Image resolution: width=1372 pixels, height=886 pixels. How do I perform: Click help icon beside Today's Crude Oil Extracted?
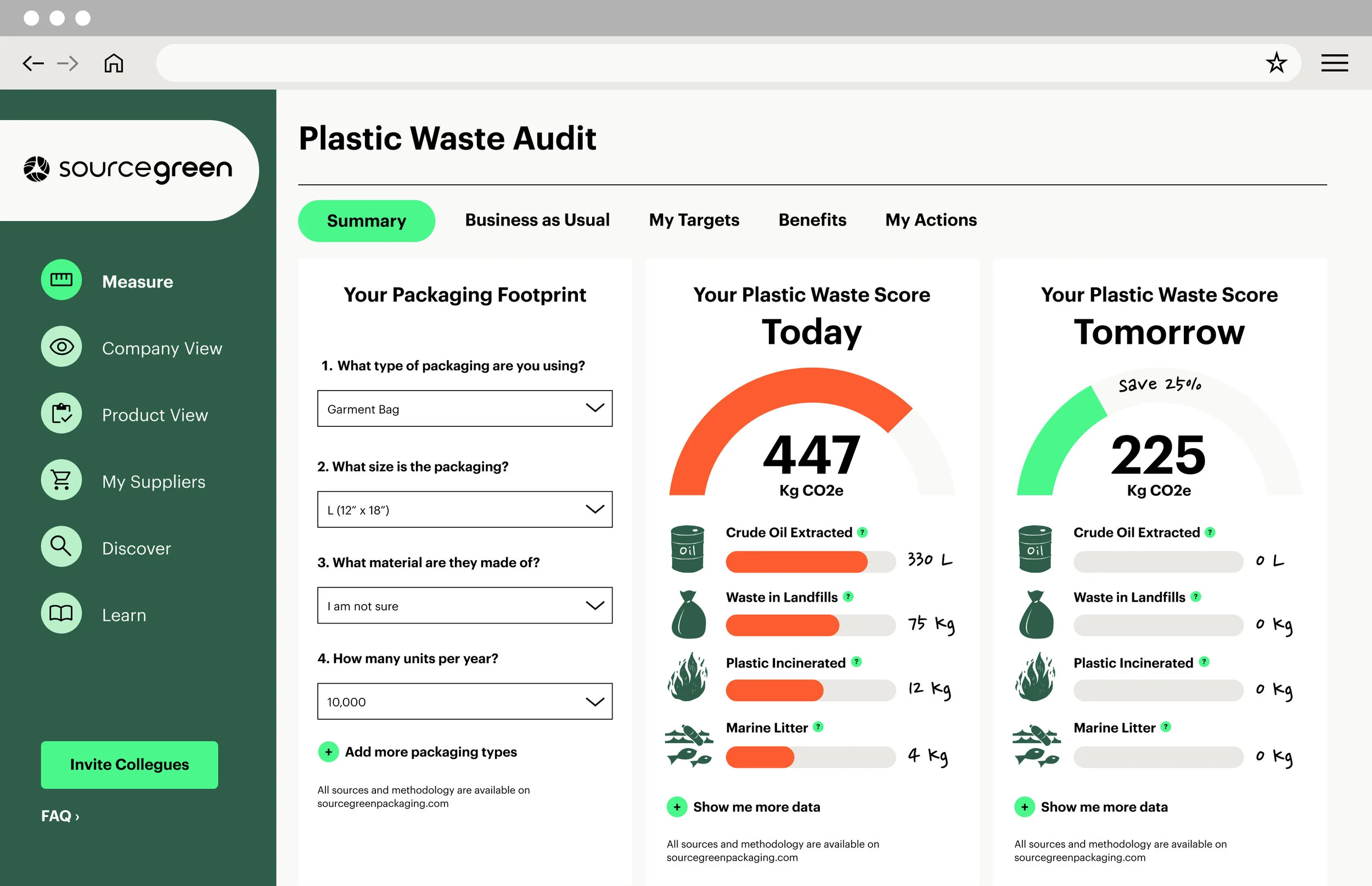862,532
